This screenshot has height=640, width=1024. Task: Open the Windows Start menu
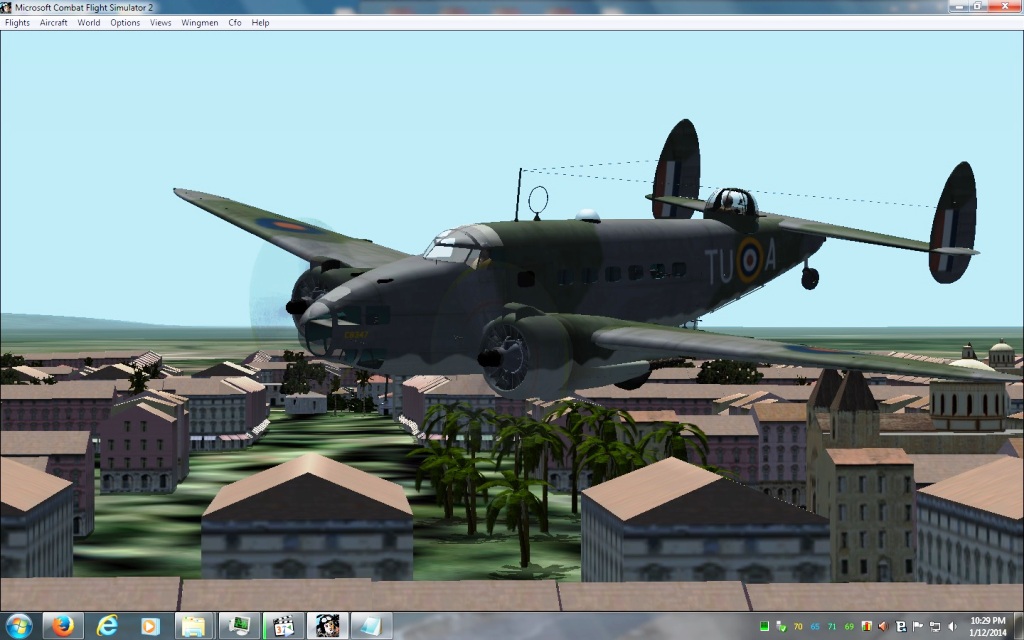coord(18,626)
